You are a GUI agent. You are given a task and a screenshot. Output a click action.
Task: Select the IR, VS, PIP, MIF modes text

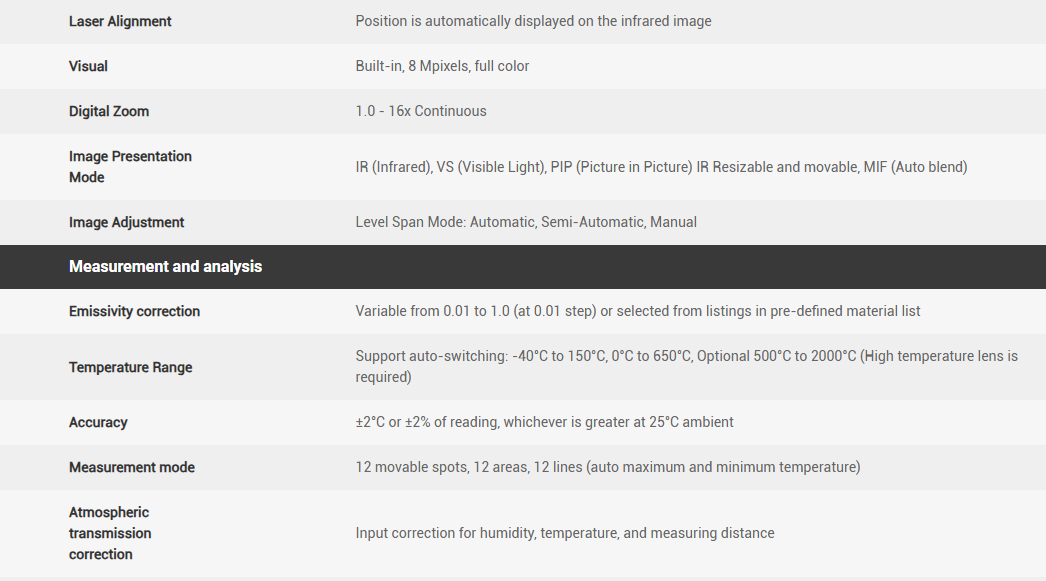[x=661, y=167]
